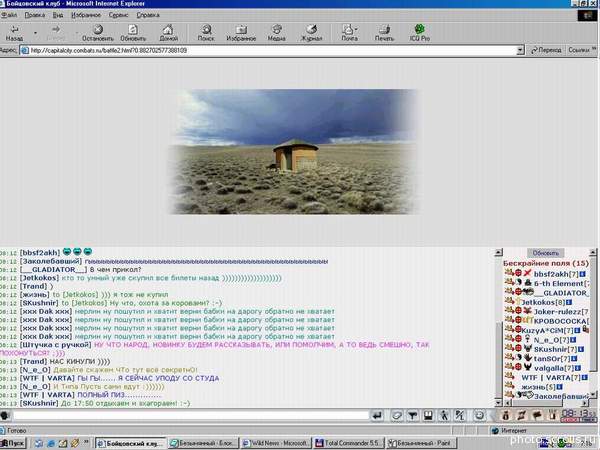Image resolution: width=600 pixels, height=450 pixels.
Task: Open the Сервис menu
Action: pos(118,15)
